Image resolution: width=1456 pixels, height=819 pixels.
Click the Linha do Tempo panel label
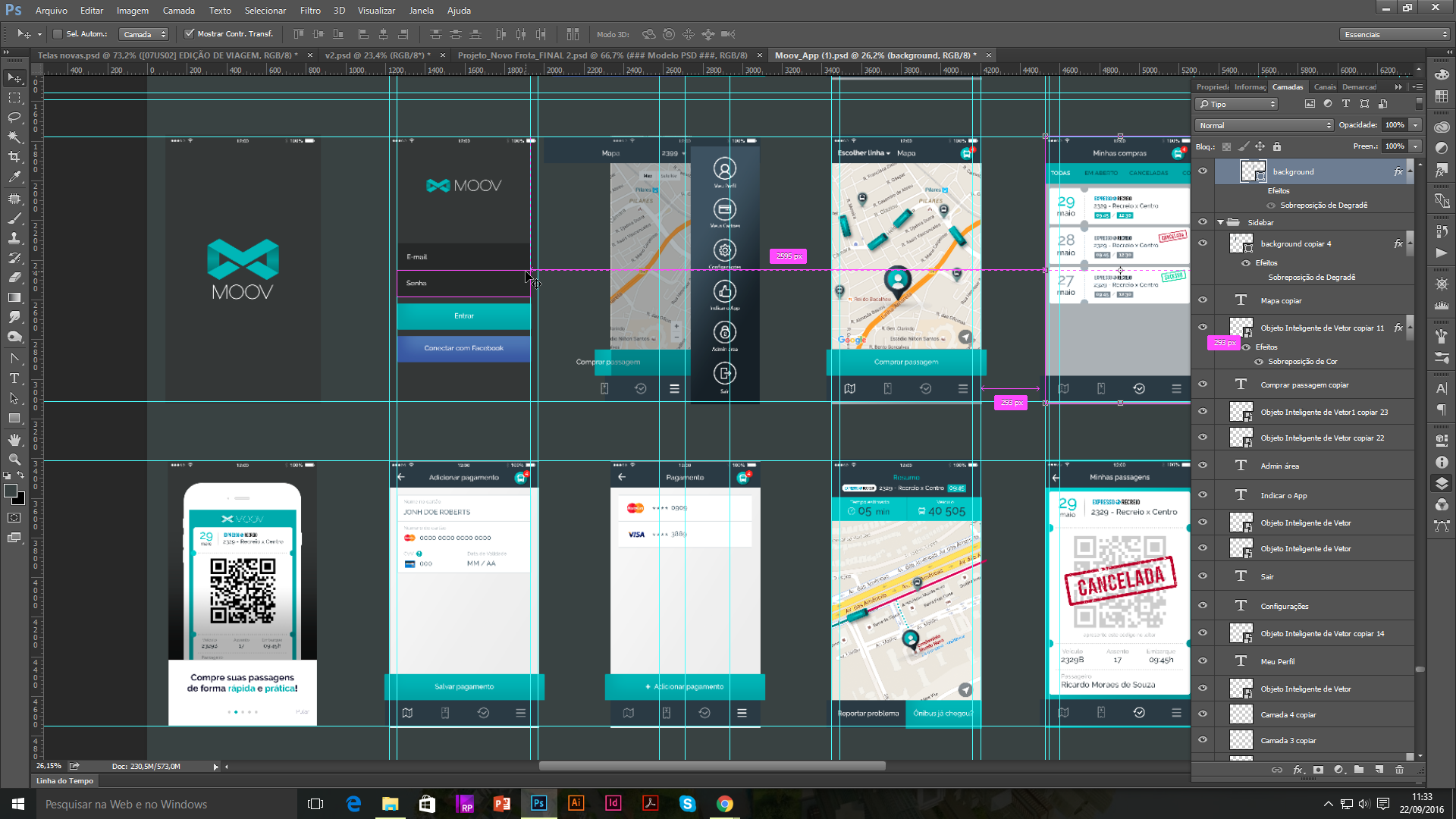tap(65, 781)
